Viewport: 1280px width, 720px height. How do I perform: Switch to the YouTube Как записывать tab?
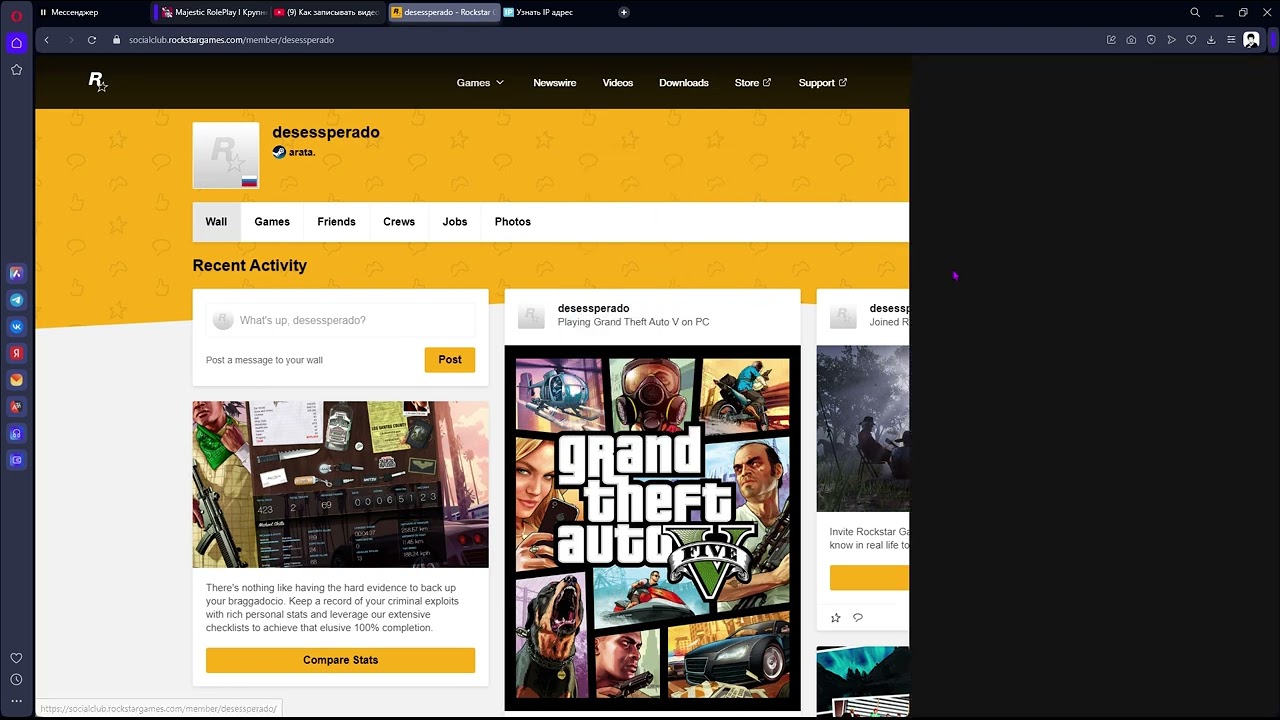pyautogui.click(x=327, y=12)
